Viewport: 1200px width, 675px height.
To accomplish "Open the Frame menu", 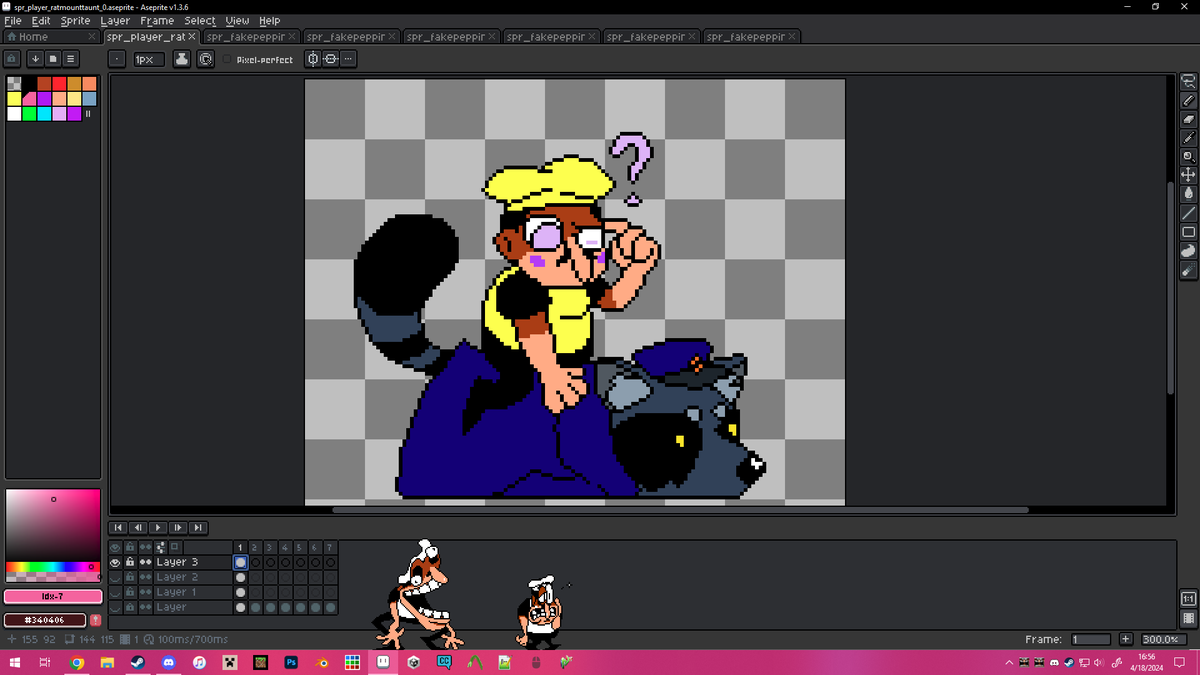I will coord(157,20).
